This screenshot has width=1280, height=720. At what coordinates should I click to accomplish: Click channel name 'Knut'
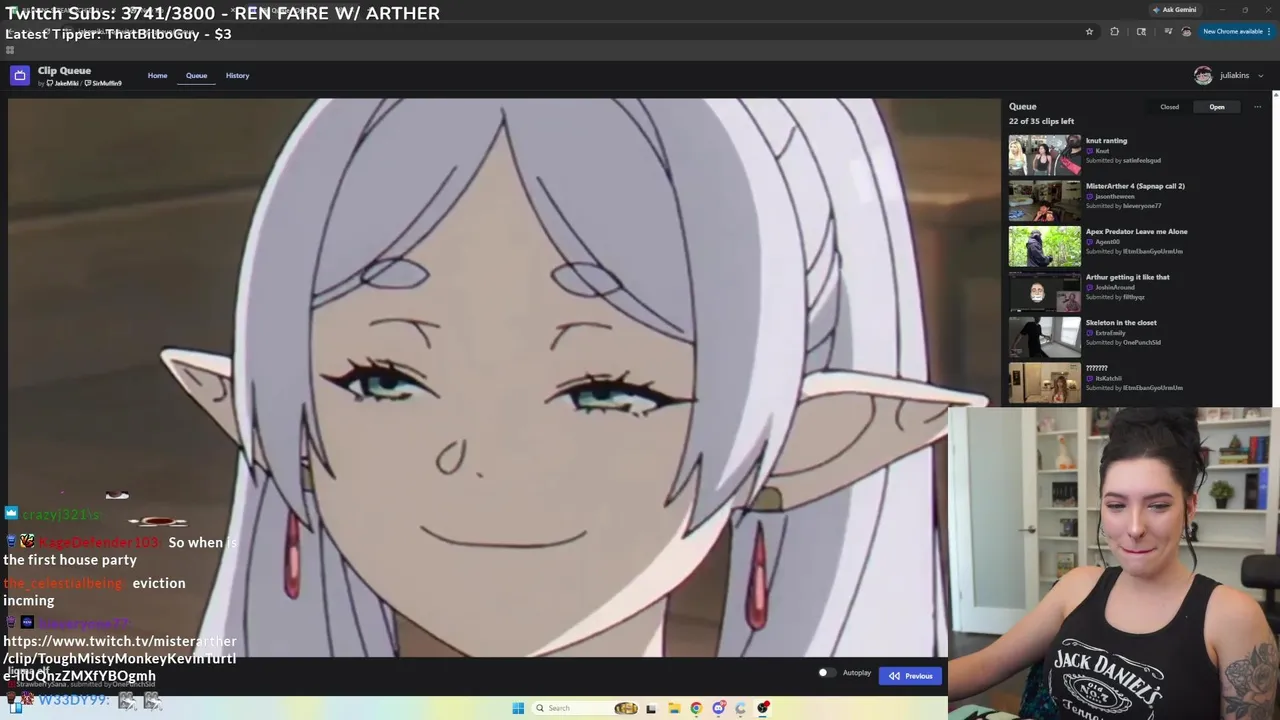coord(1102,151)
